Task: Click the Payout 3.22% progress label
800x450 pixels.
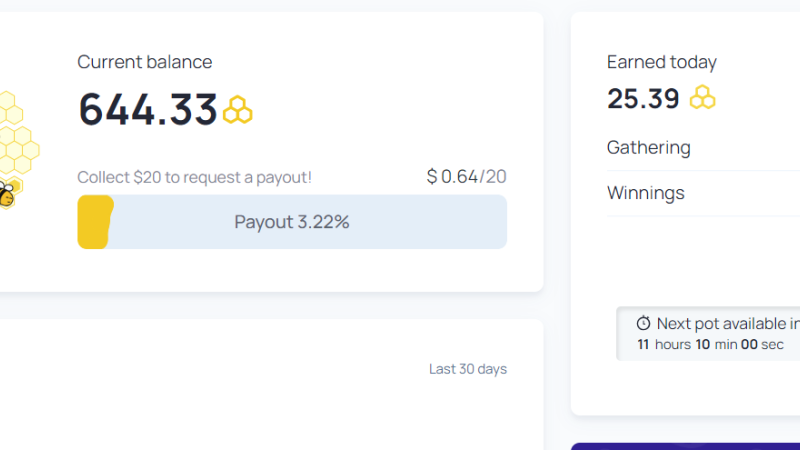Action: [292, 222]
